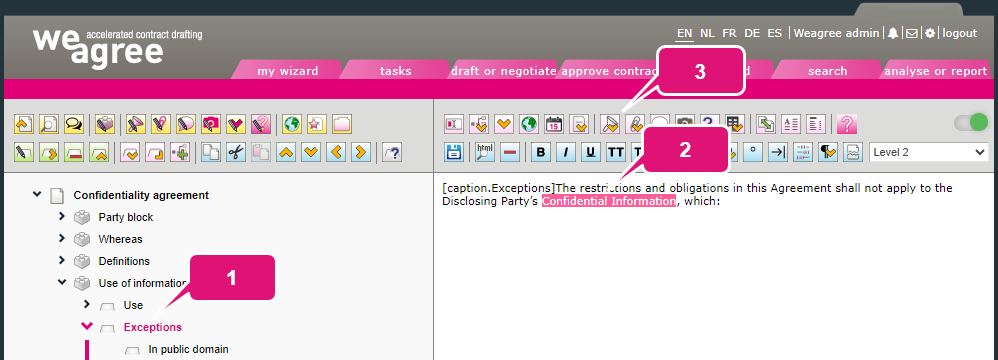
Task: Toggle bold formatting
Action: click(541, 152)
